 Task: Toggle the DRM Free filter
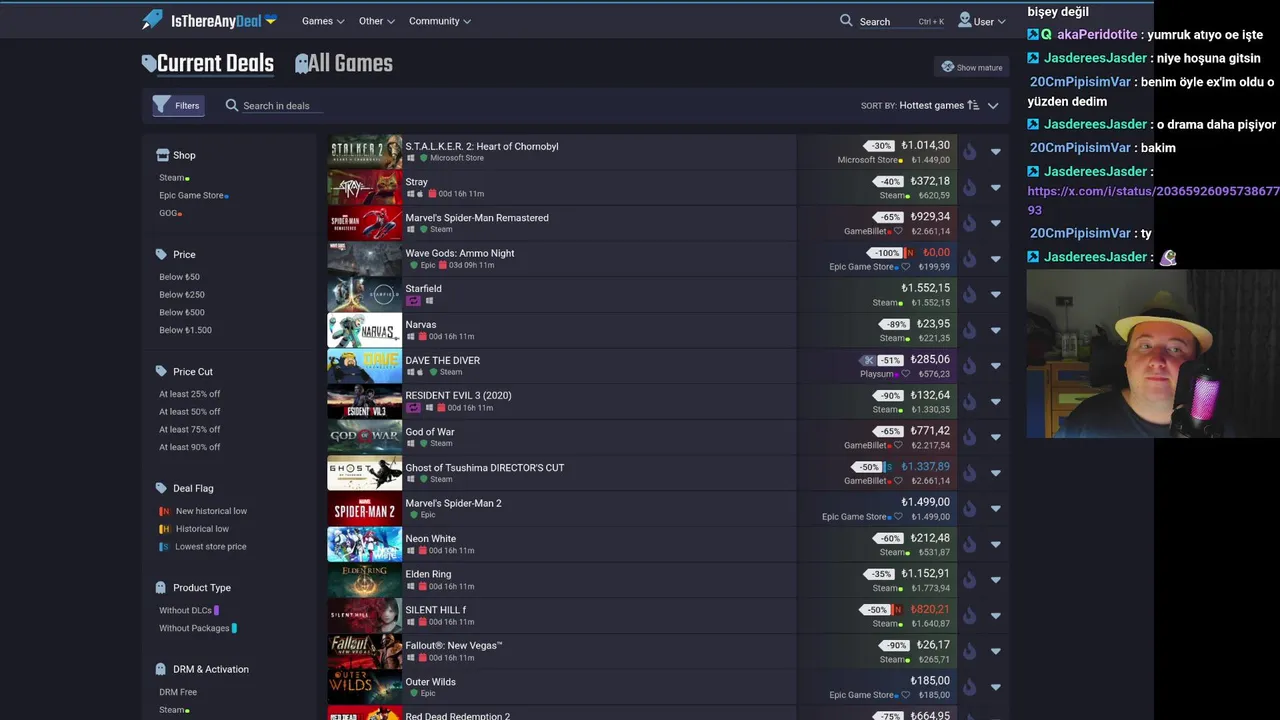pyautogui.click(x=178, y=692)
